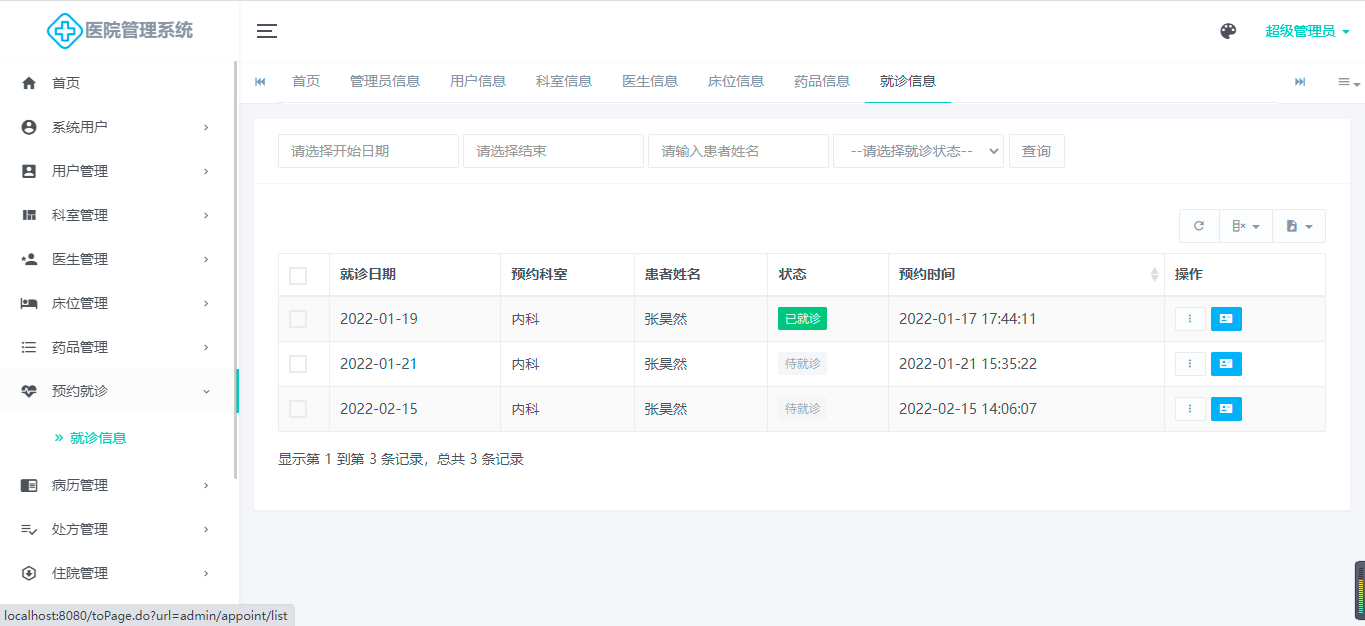Click the table refresh icon
Screen dimensions: 1365x626
click(1199, 226)
